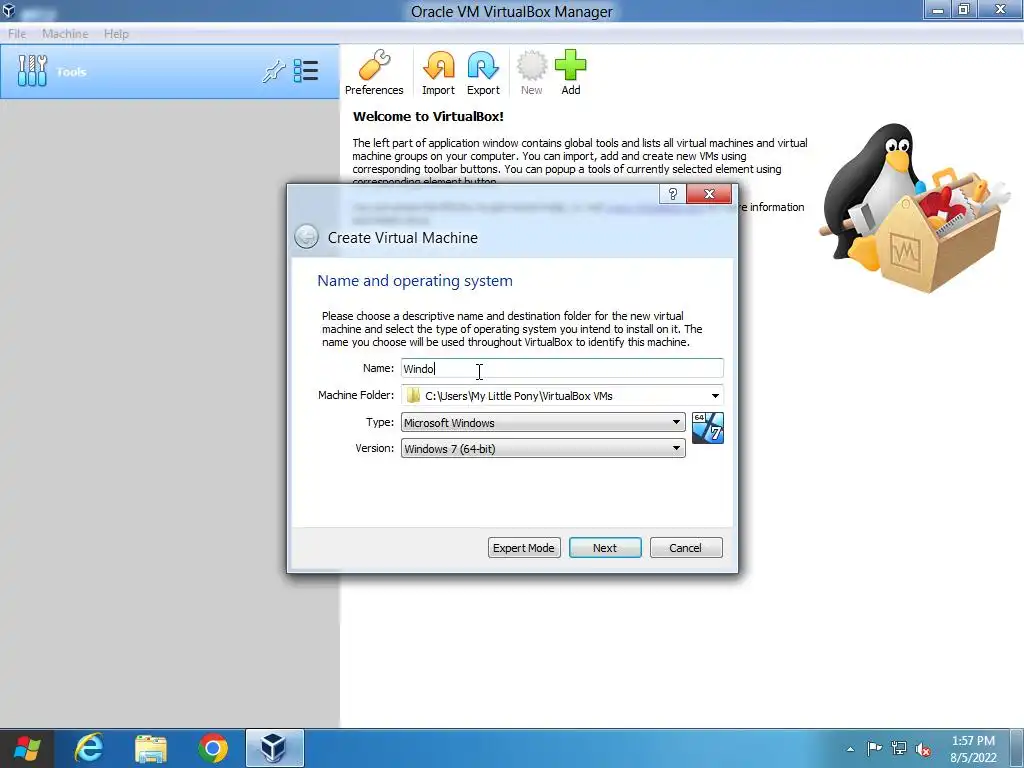Close Create Virtual Machine dialog with red X
The image size is (1024, 768).
[x=709, y=194]
